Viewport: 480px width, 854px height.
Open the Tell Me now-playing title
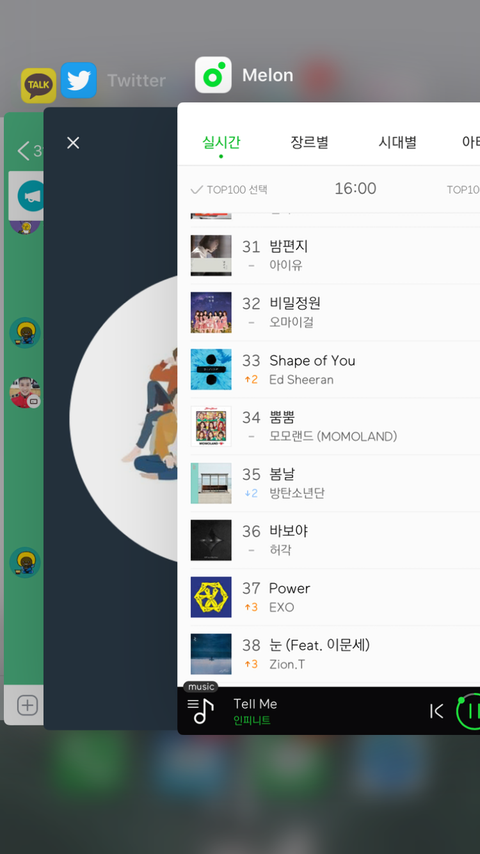pyautogui.click(x=255, y=704)
